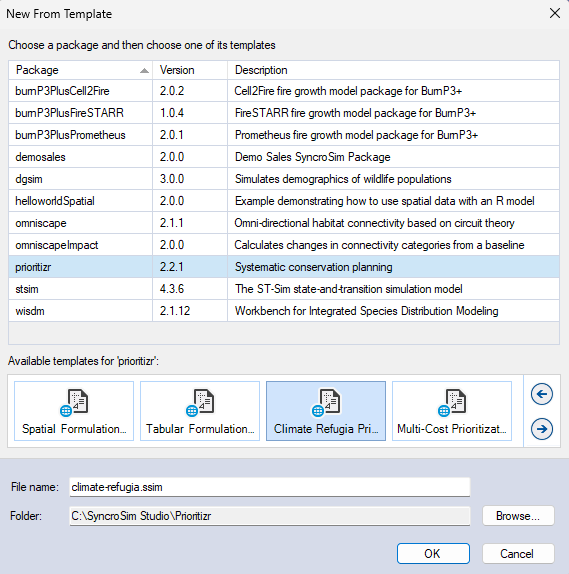Select the wisdm package row

tap(284, 311)
